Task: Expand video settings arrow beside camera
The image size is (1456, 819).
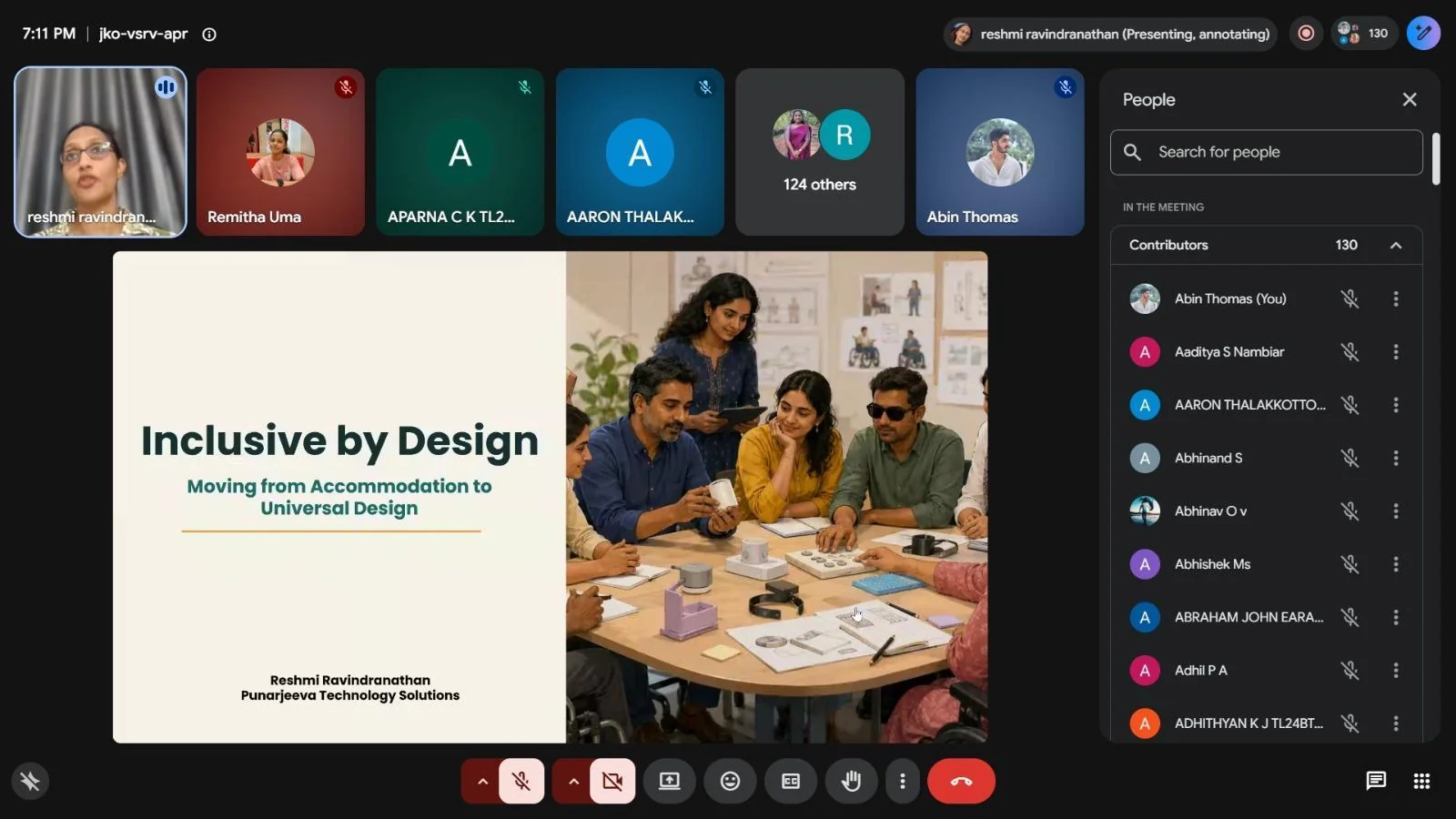Action: pos(573,781)
